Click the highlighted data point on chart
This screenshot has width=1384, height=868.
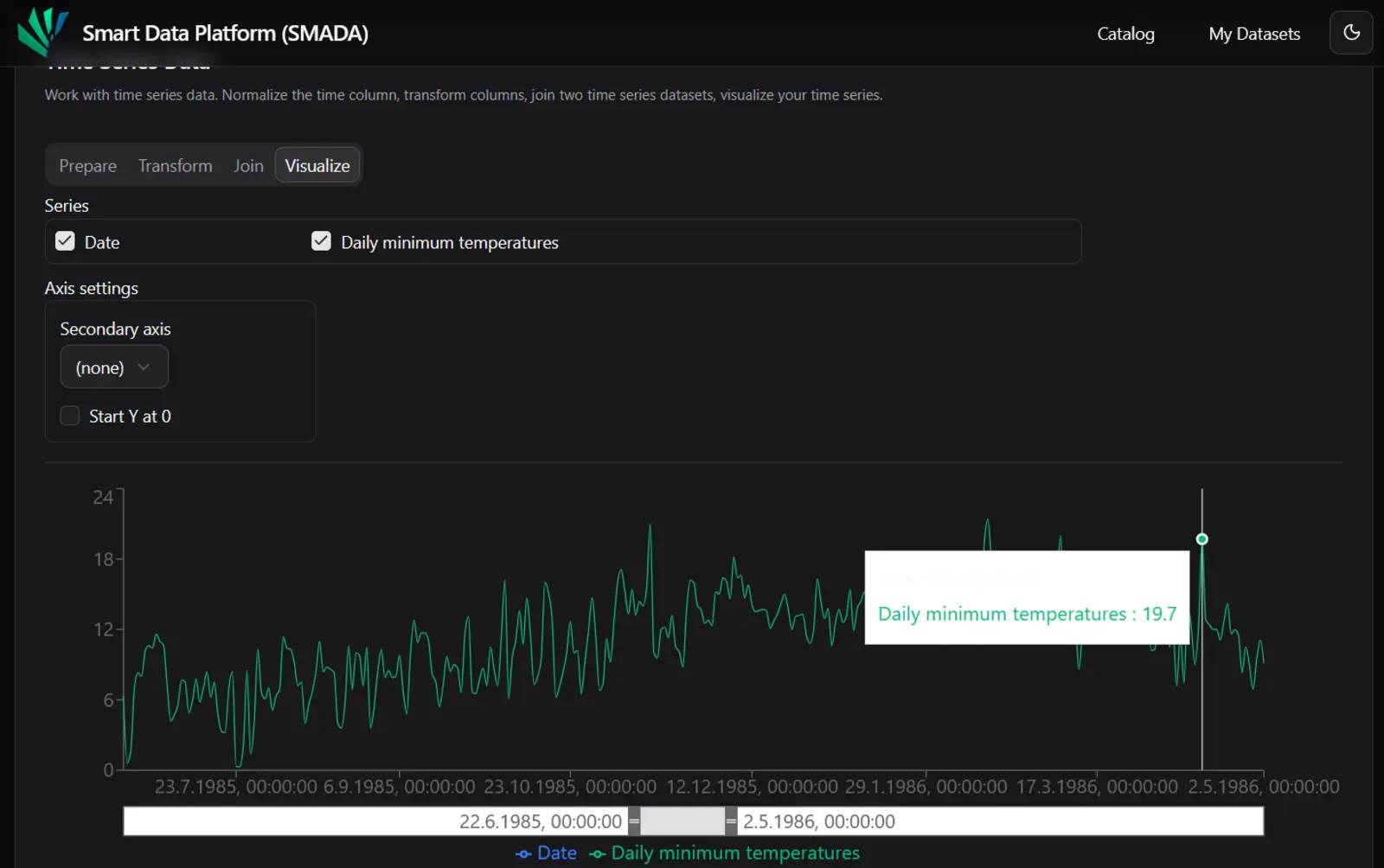tap(1201, 539)
